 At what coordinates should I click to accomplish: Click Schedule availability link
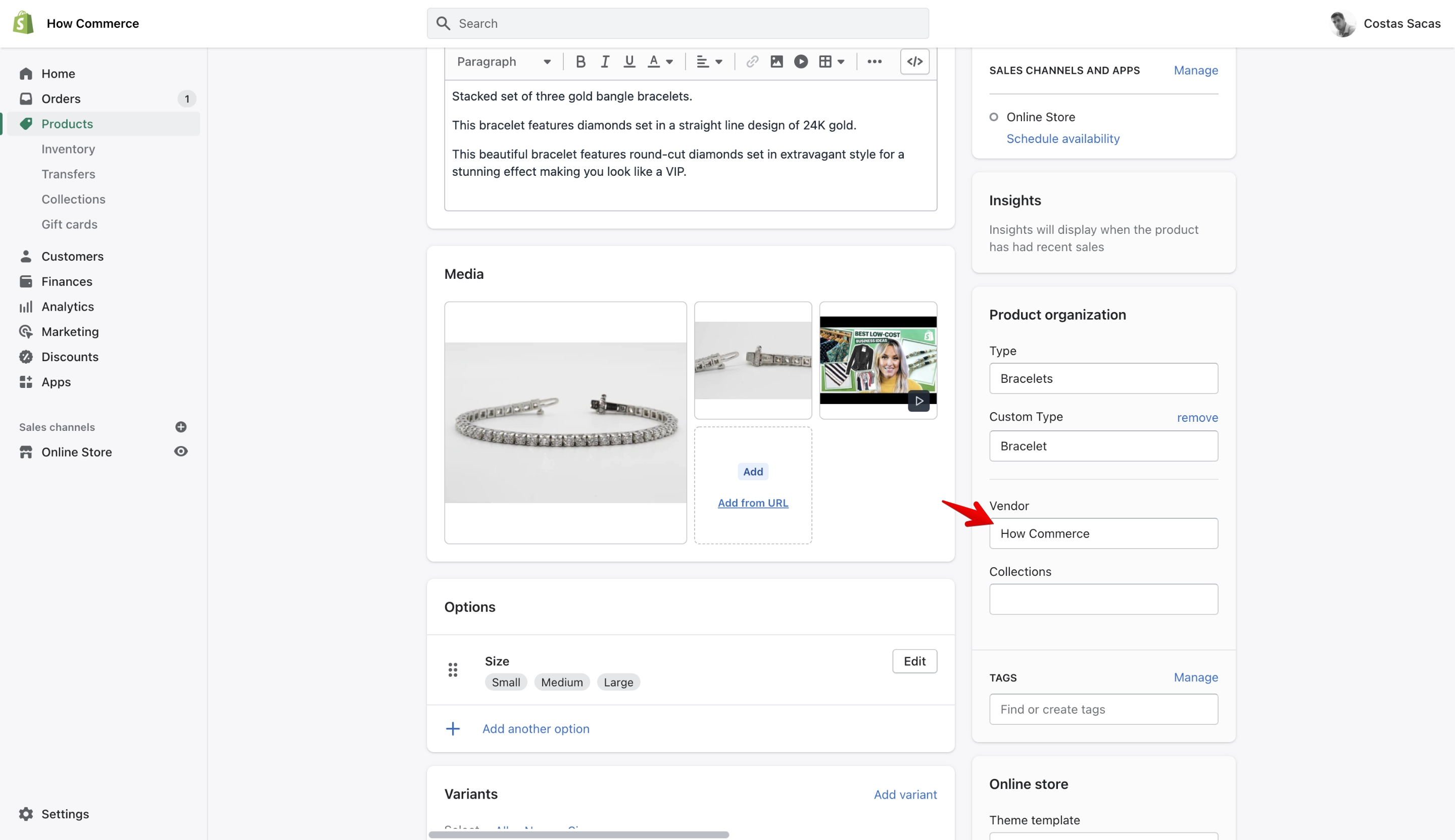pos(1062,138)
